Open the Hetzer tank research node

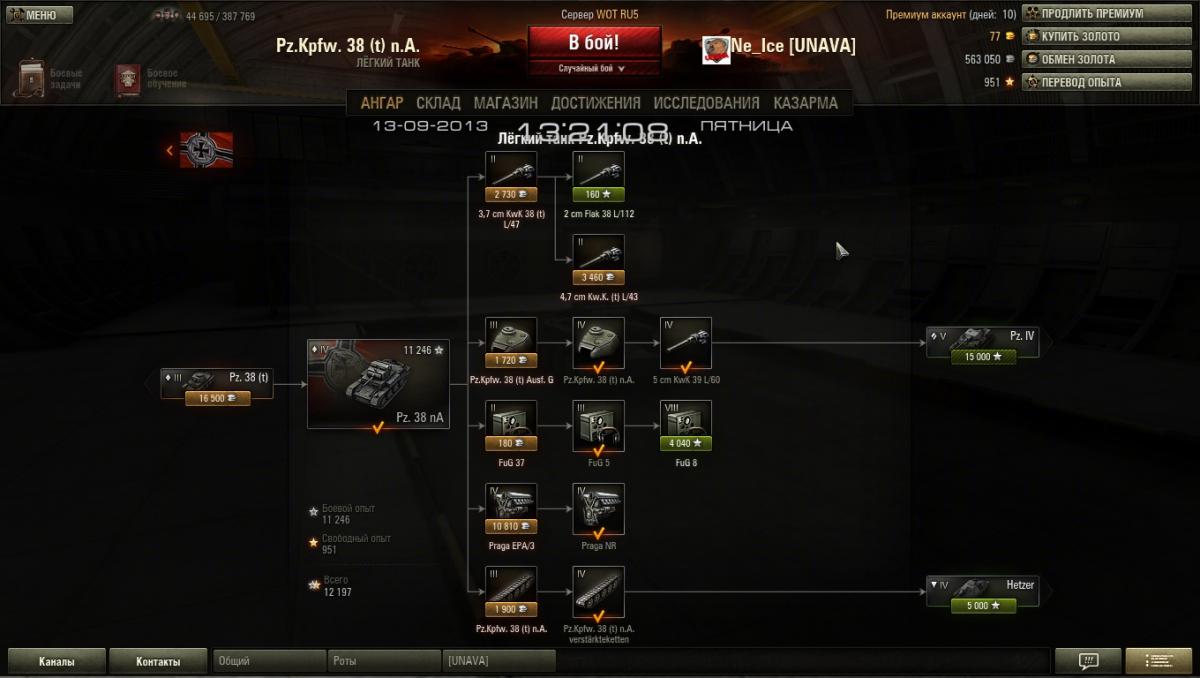coord(983,595)
